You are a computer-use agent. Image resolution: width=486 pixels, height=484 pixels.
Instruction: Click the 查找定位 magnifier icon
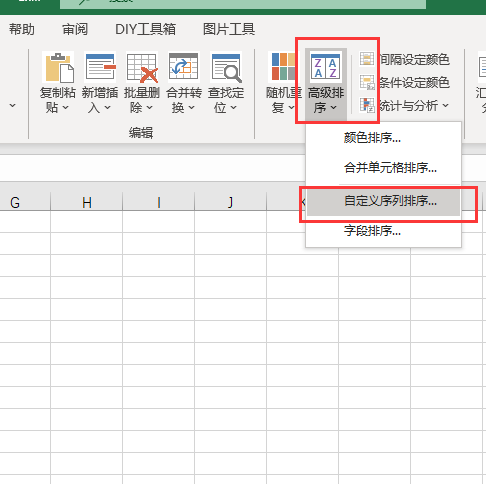[226, 67]
